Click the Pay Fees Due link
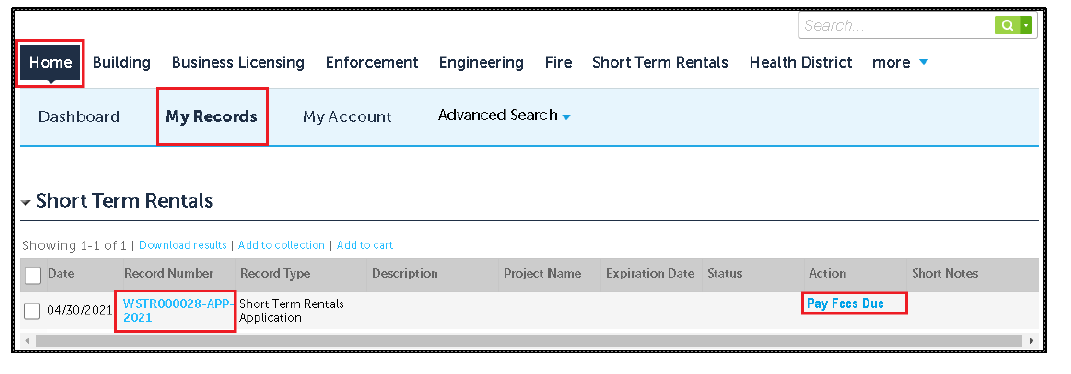The image size is (1071, 374). click(845, 303)
